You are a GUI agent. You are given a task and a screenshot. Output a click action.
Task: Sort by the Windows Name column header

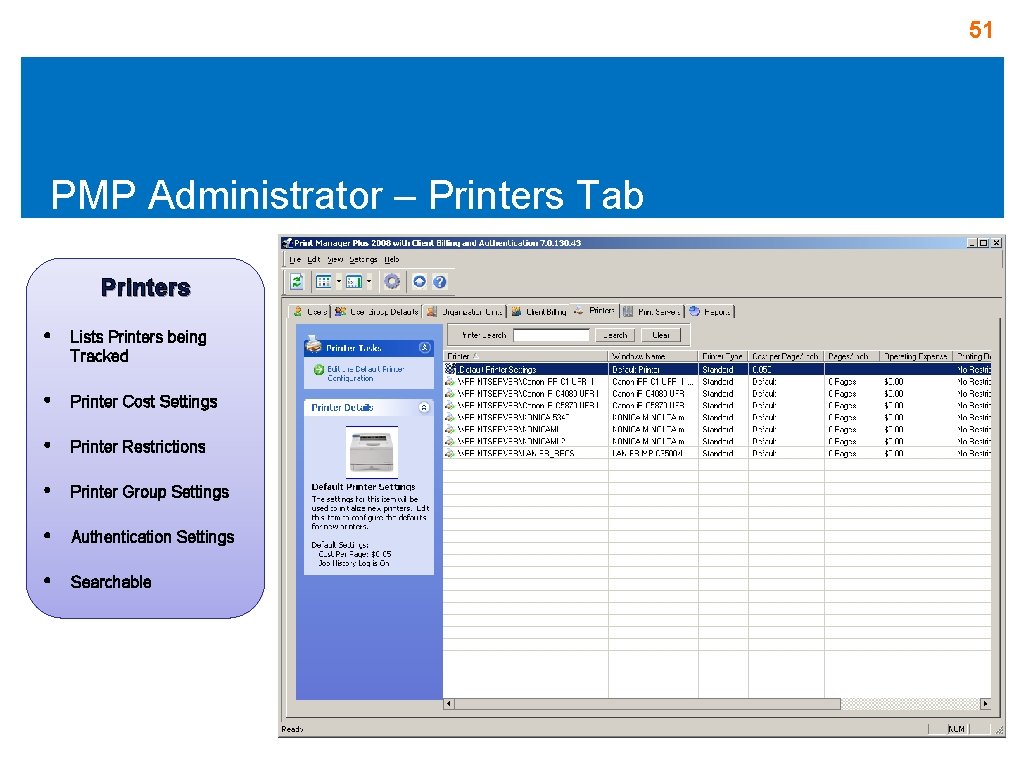[x=653, y=357]
